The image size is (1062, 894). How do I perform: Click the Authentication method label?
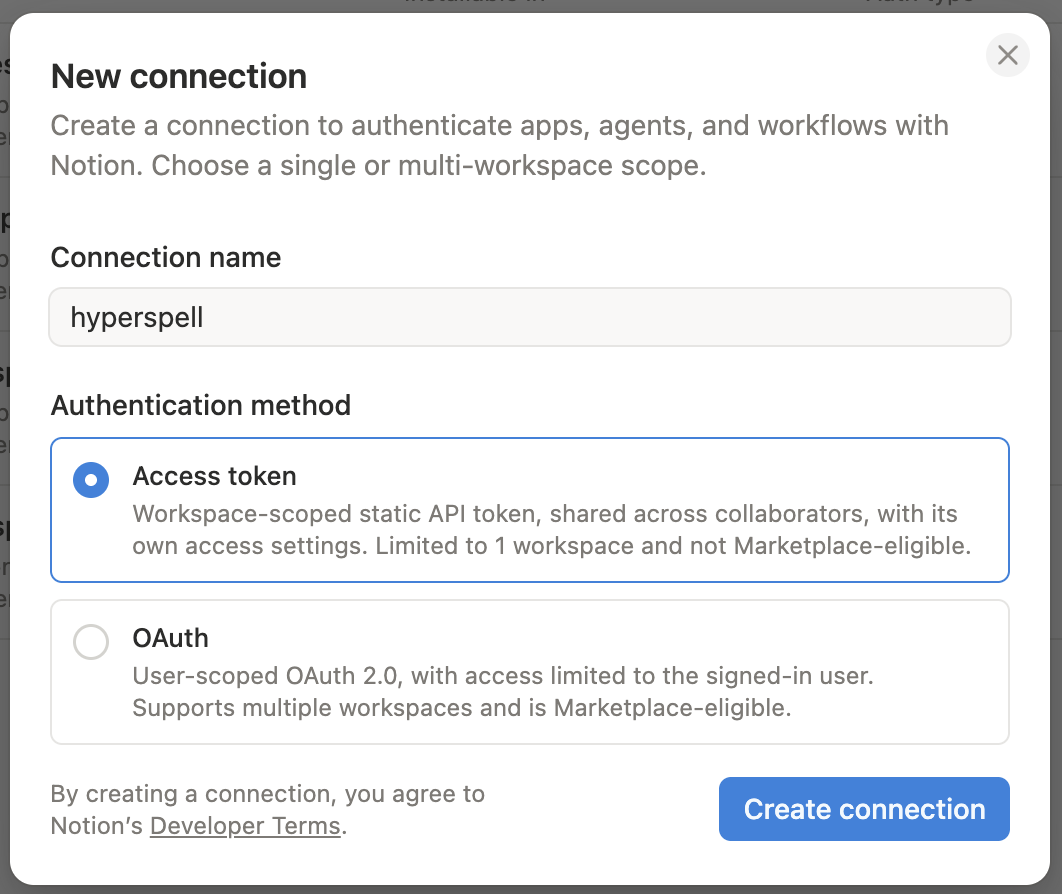[x=200, y=405]
